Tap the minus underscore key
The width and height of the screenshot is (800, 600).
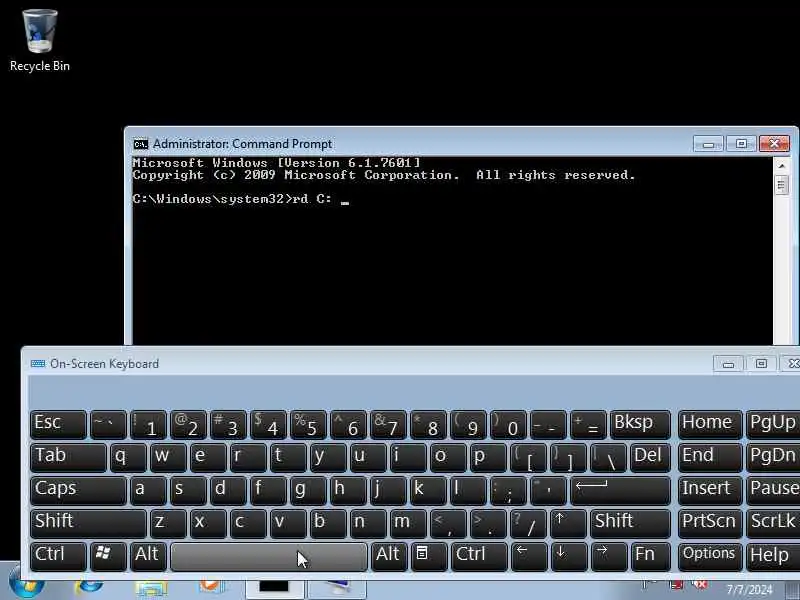pos(548,425)
